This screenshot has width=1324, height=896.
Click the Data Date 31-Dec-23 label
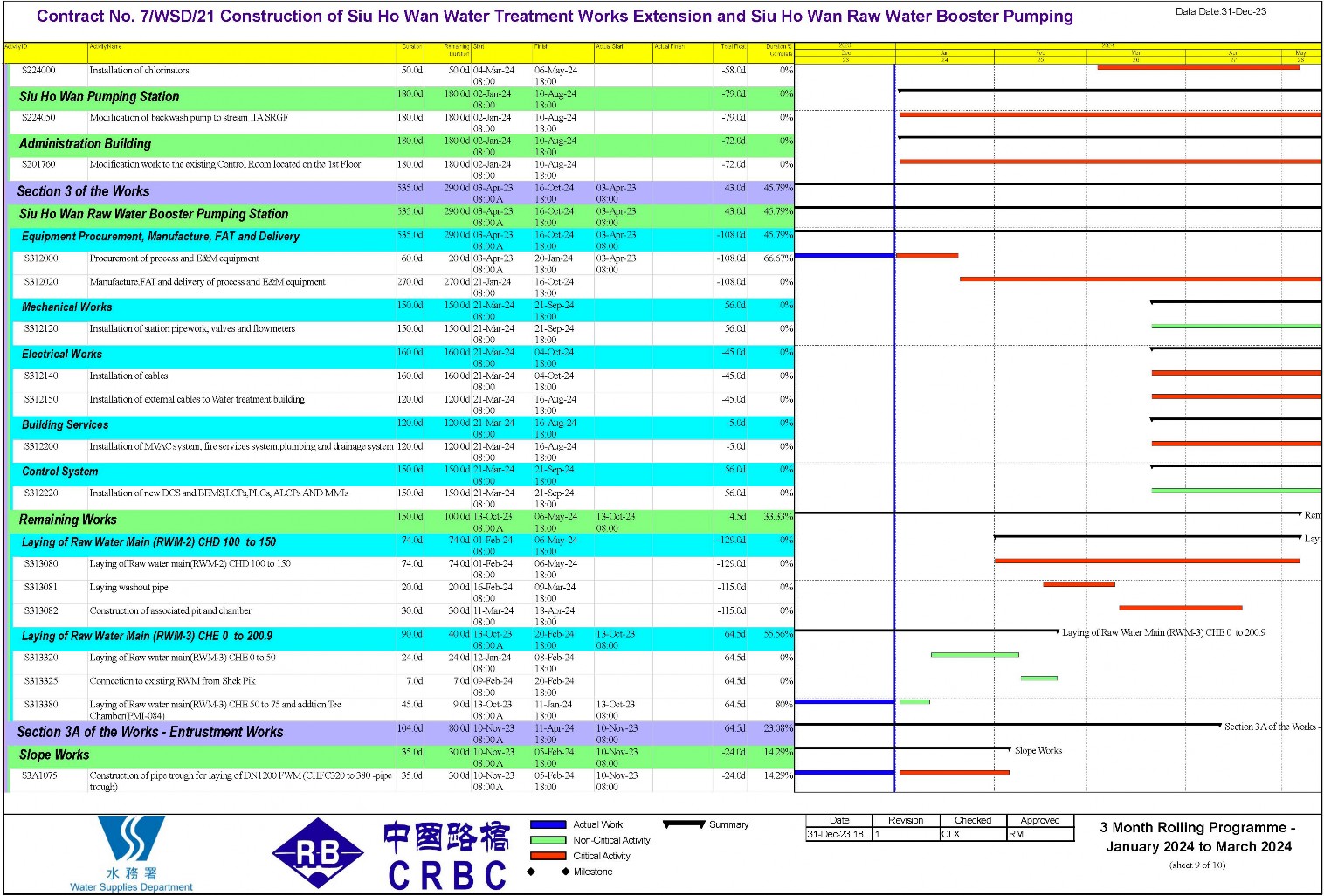pos(1221,11)
